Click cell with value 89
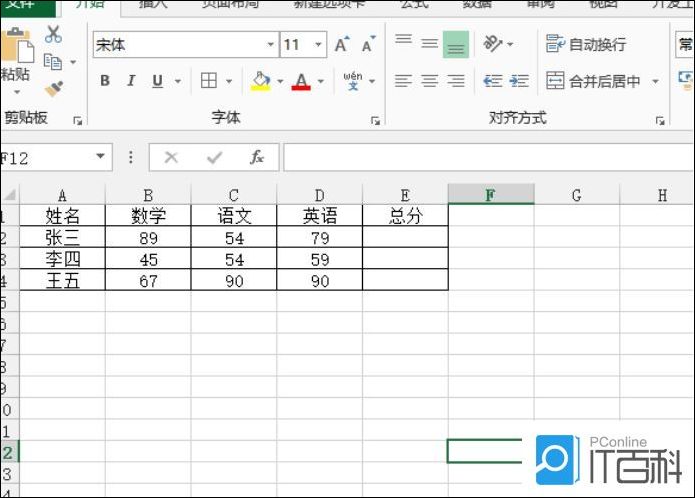The width and height of the screenshot is (695, 498). 148,237
